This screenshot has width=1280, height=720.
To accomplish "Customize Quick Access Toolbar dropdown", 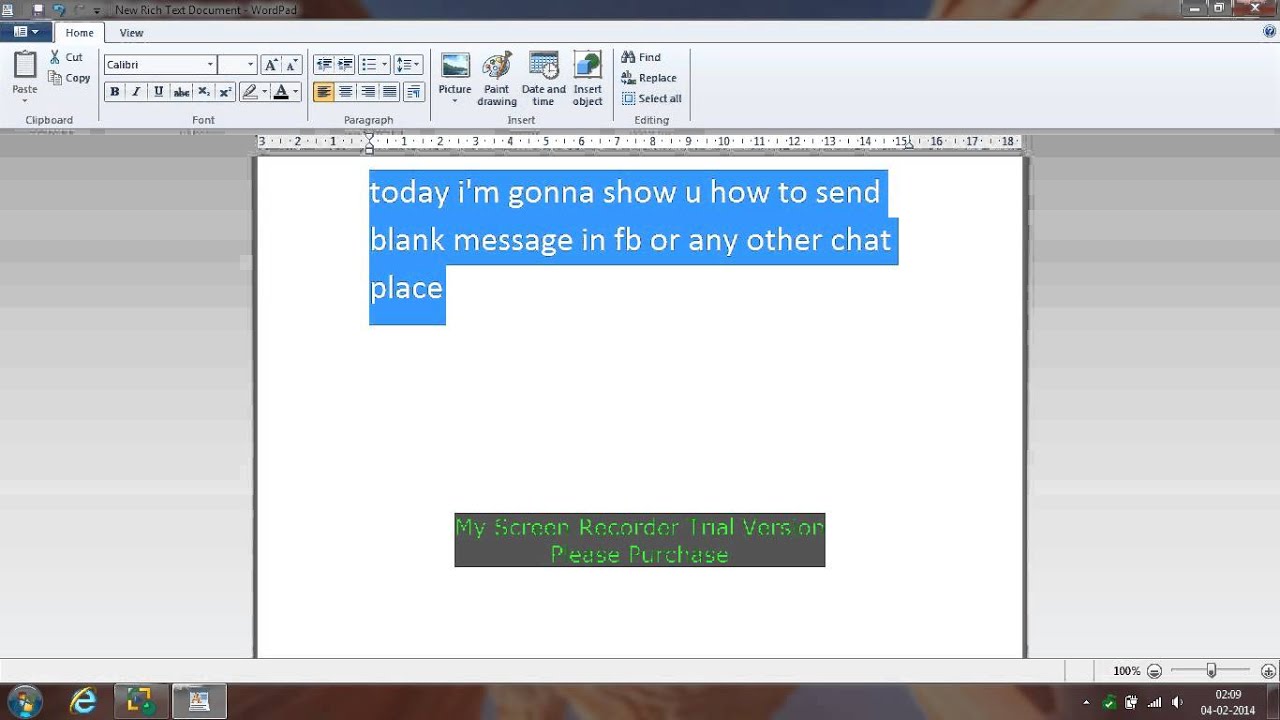I will 97,10.
